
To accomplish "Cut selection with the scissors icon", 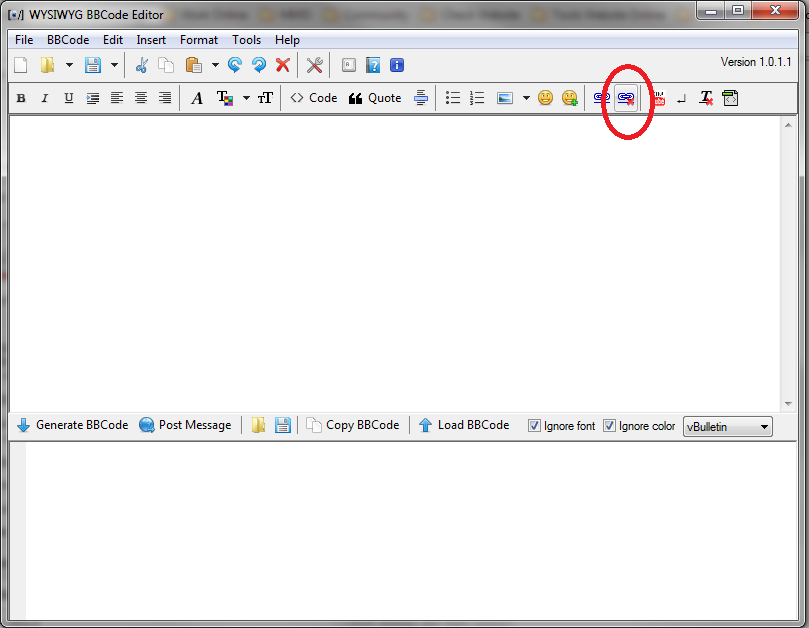I will [x=141, y=65].
